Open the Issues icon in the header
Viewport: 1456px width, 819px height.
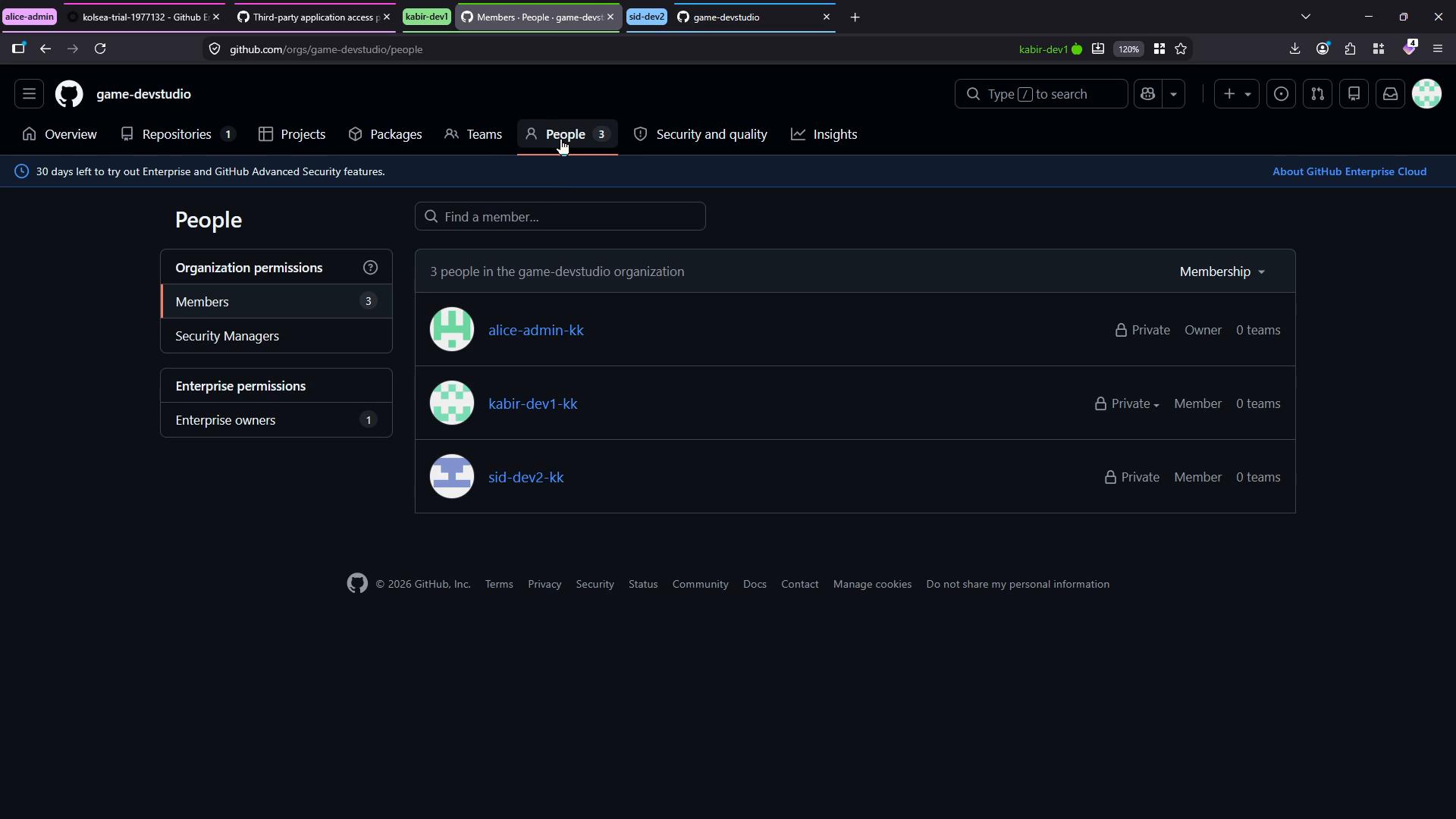(1281, 94)
